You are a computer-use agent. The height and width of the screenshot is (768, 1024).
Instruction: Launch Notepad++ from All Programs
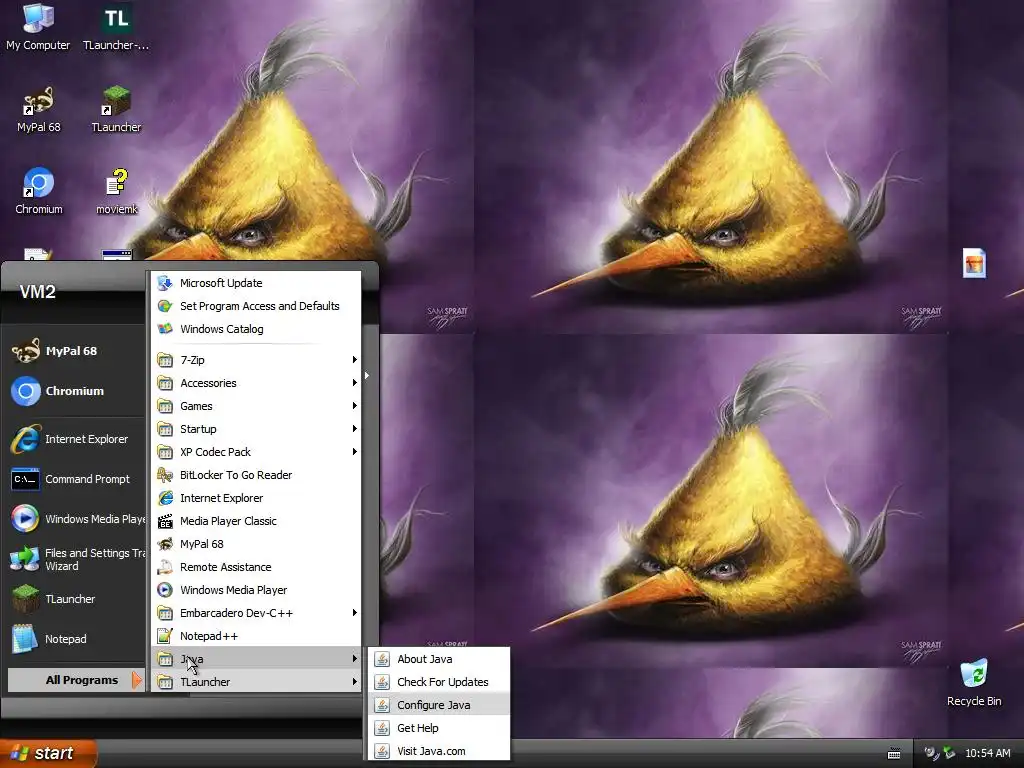click(256, 635)
